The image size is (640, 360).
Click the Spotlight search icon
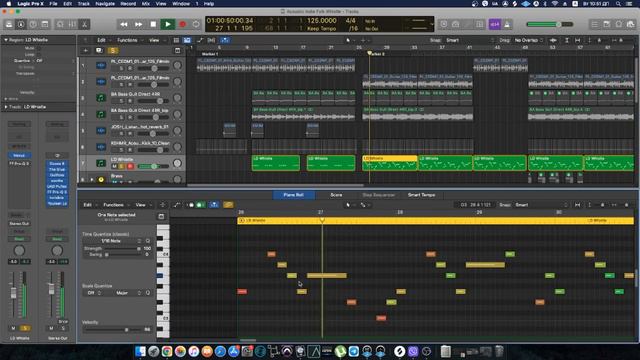(x=618, y=4)
